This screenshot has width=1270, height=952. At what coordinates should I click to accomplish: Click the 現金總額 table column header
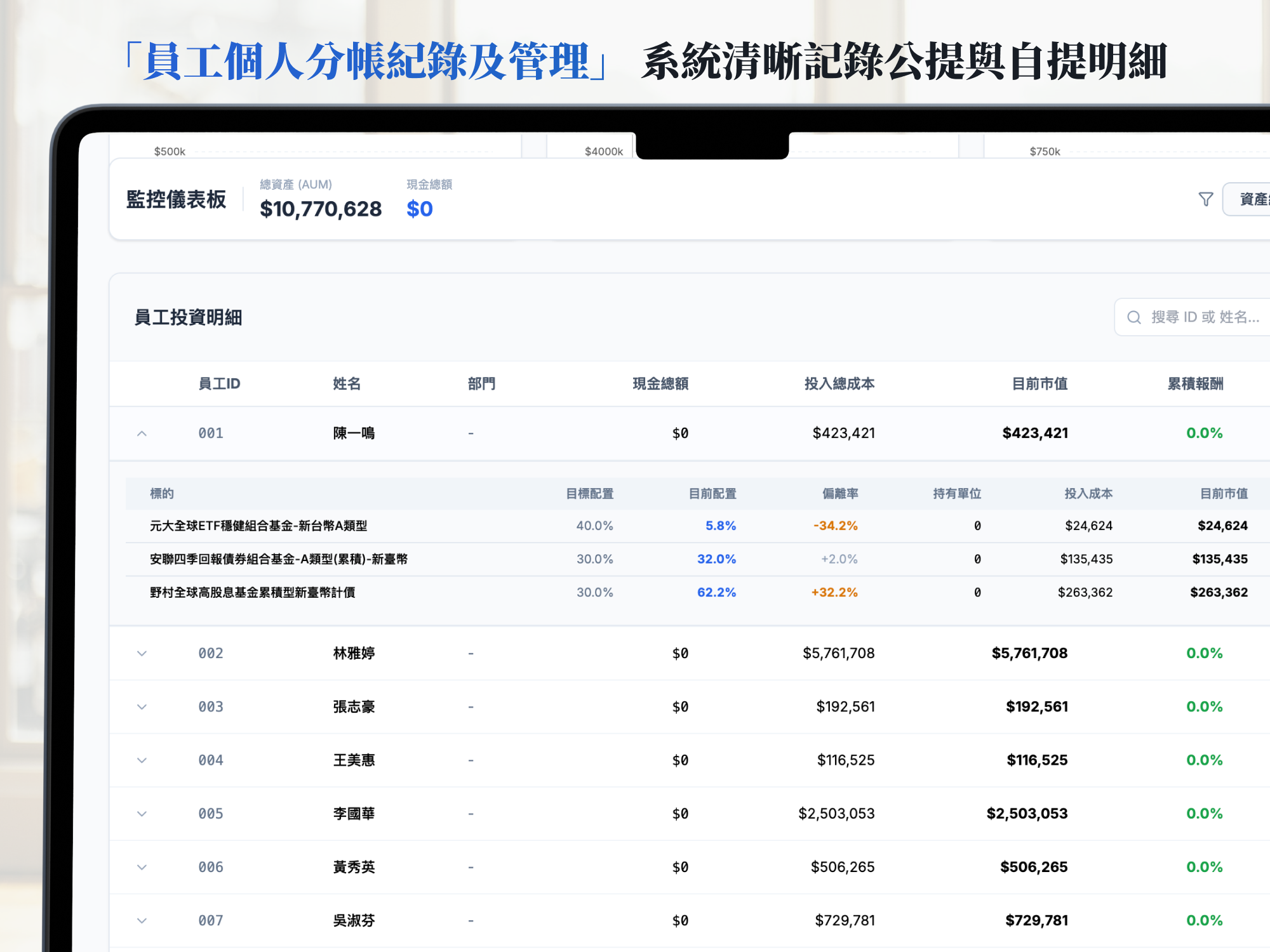click(660, 384)
